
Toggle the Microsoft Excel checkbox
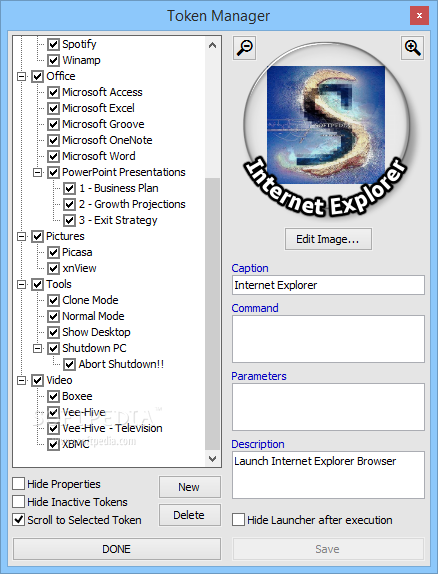[x=53, y=108]
